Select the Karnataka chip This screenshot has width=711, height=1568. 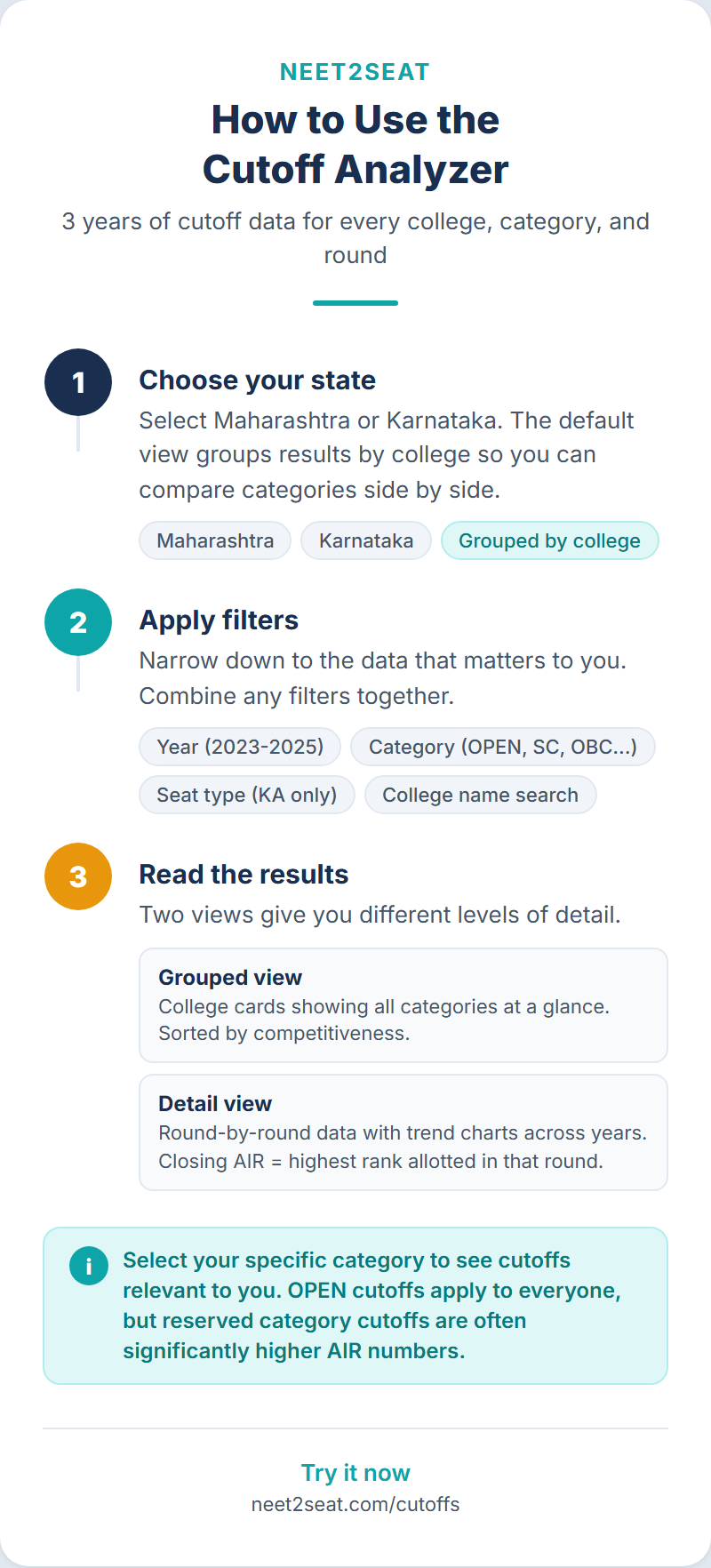point(366,540)
